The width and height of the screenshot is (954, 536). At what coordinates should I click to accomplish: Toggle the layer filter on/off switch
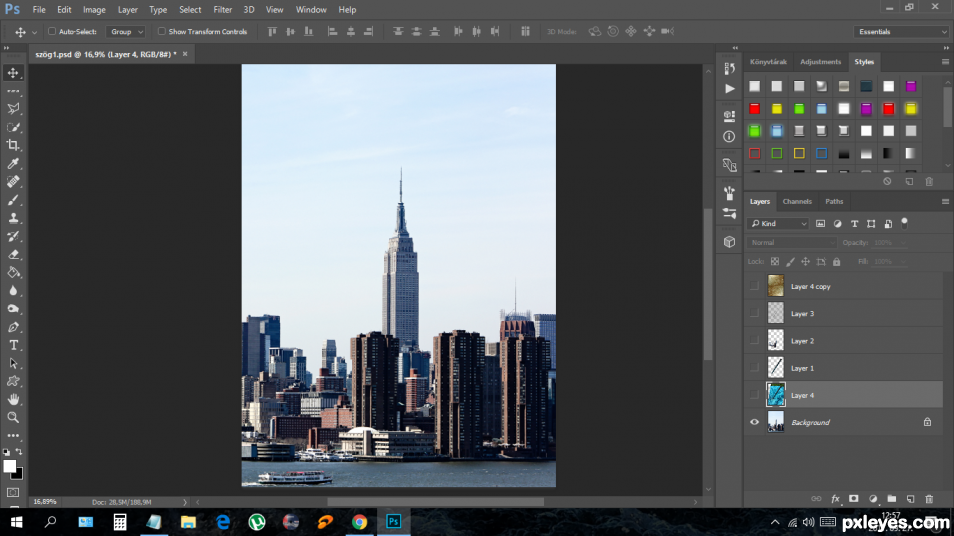[x=905, y=223]
